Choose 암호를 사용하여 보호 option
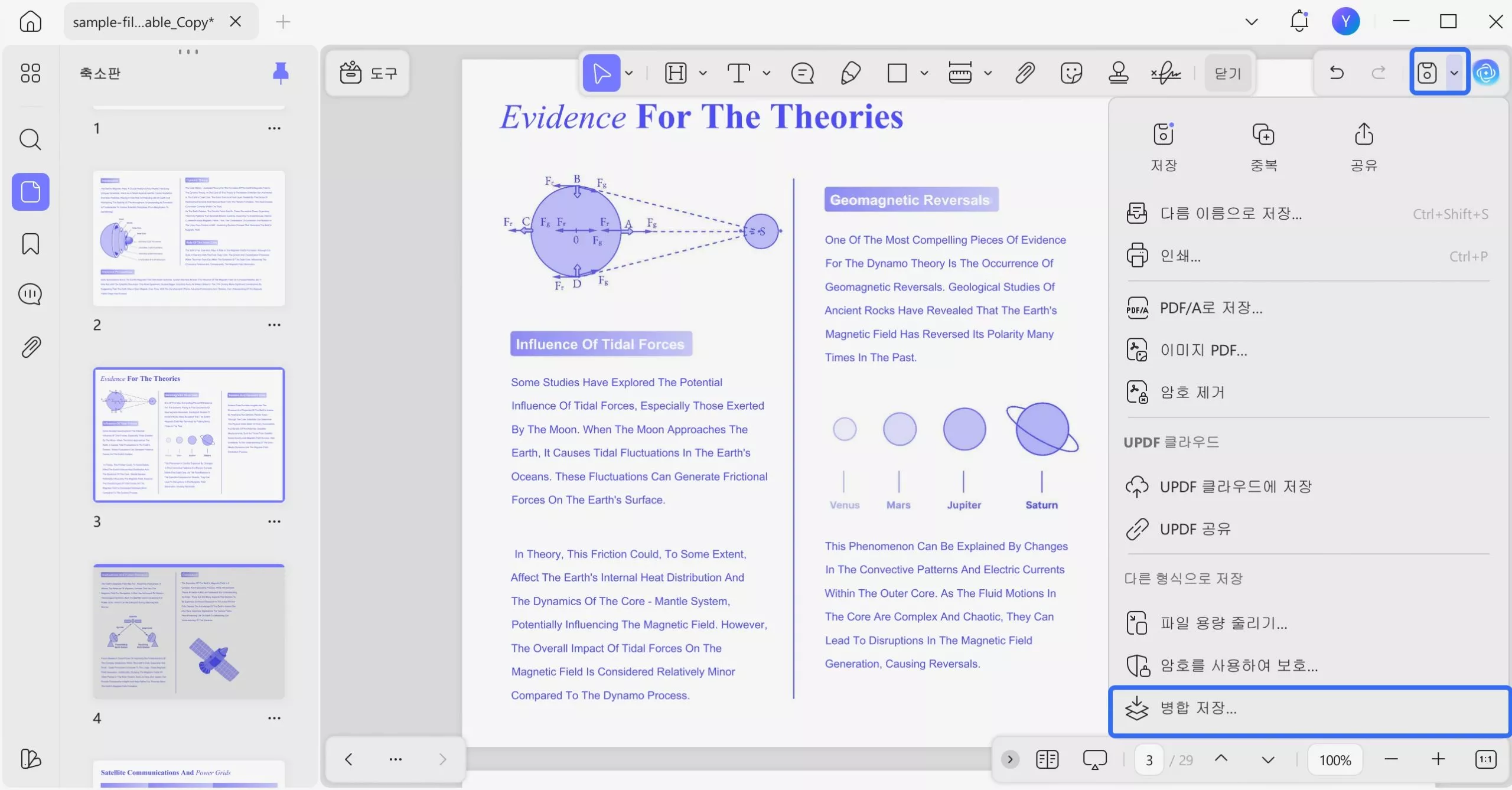 pos(1308,665)
